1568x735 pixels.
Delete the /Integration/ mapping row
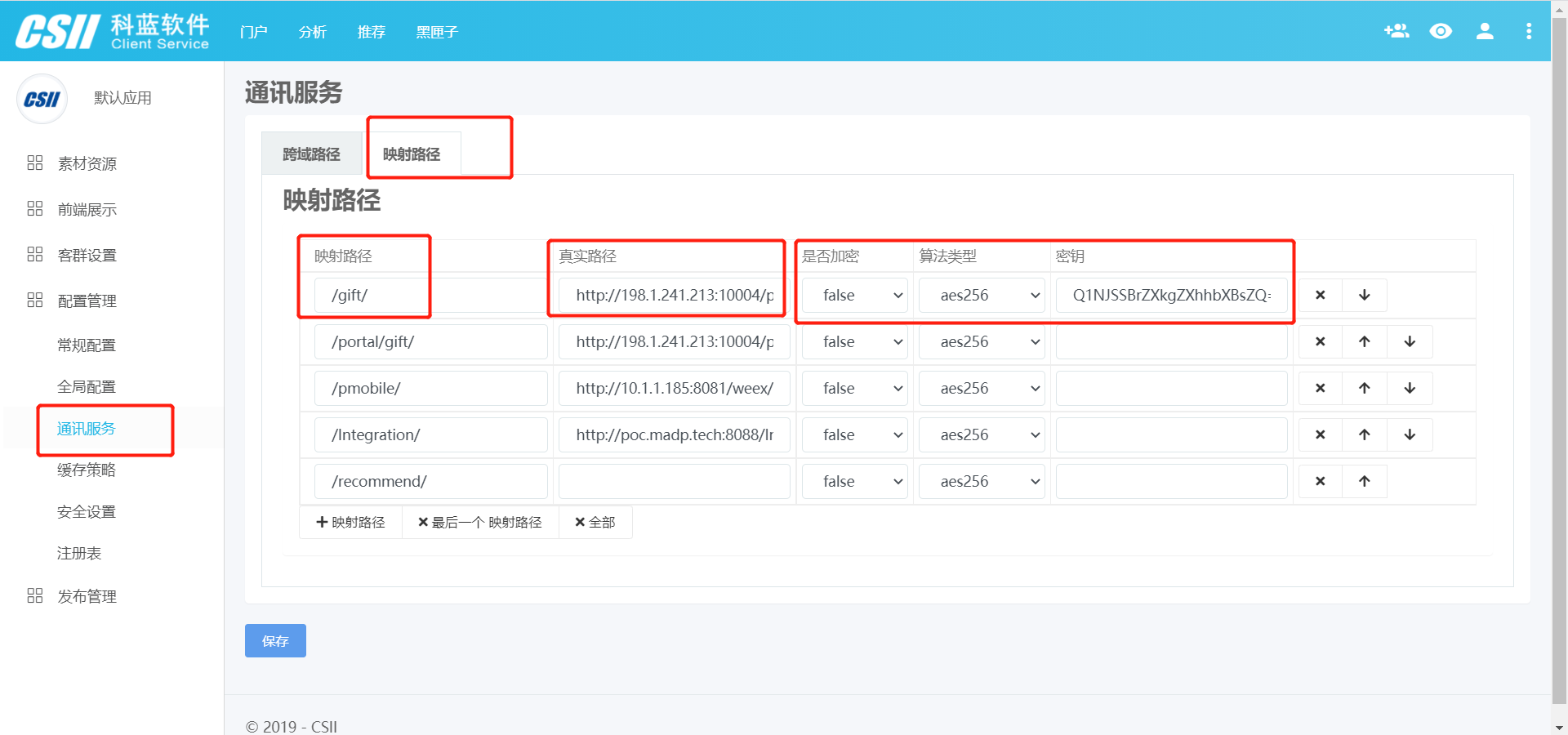click(1321, 434)
